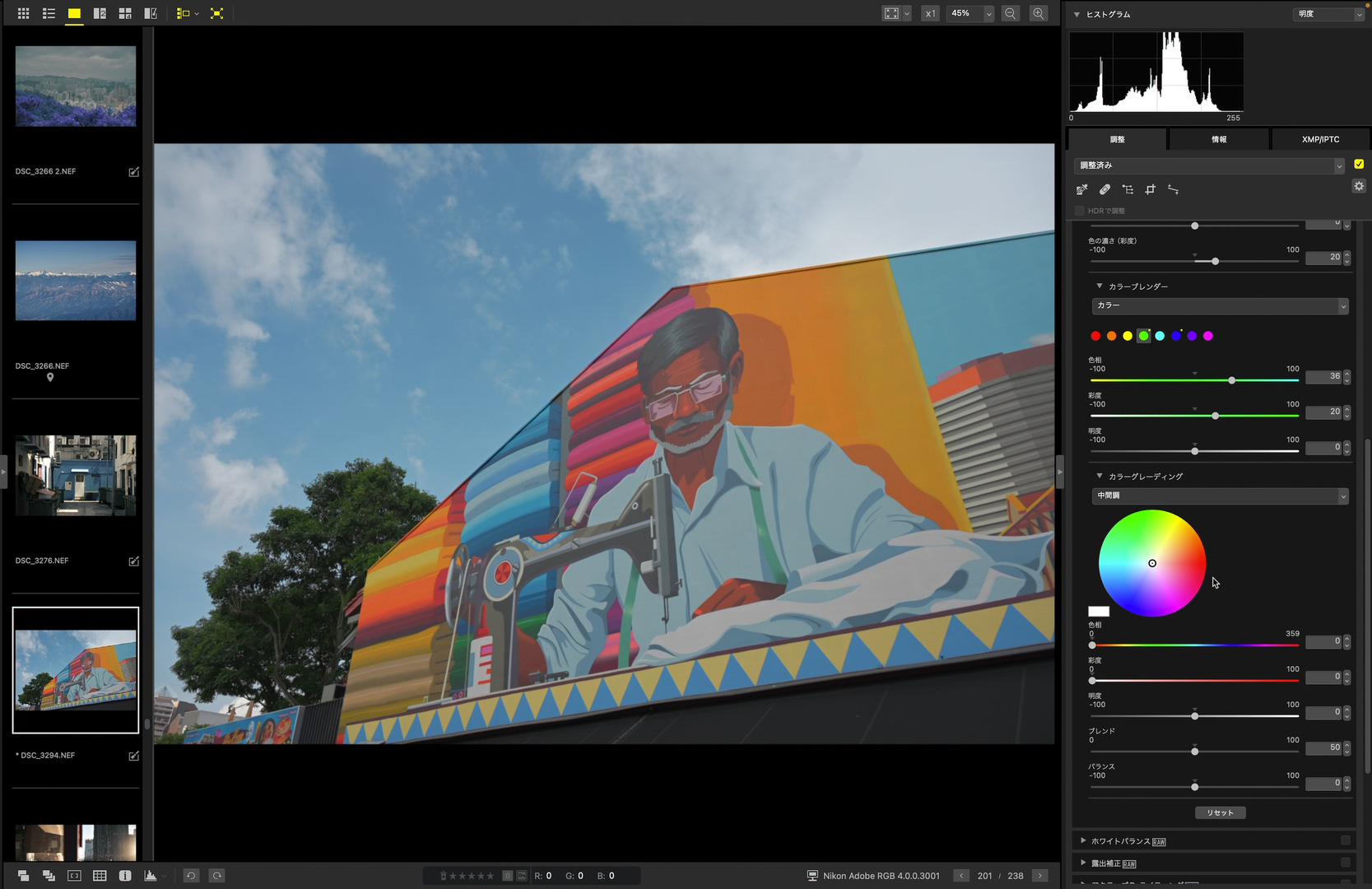The height and width of the screenshot is (889, 1372).
Task: Select the DSC_3266 2.NEF thumbnail
Action: pyautogui.click(x=76, y=86)
